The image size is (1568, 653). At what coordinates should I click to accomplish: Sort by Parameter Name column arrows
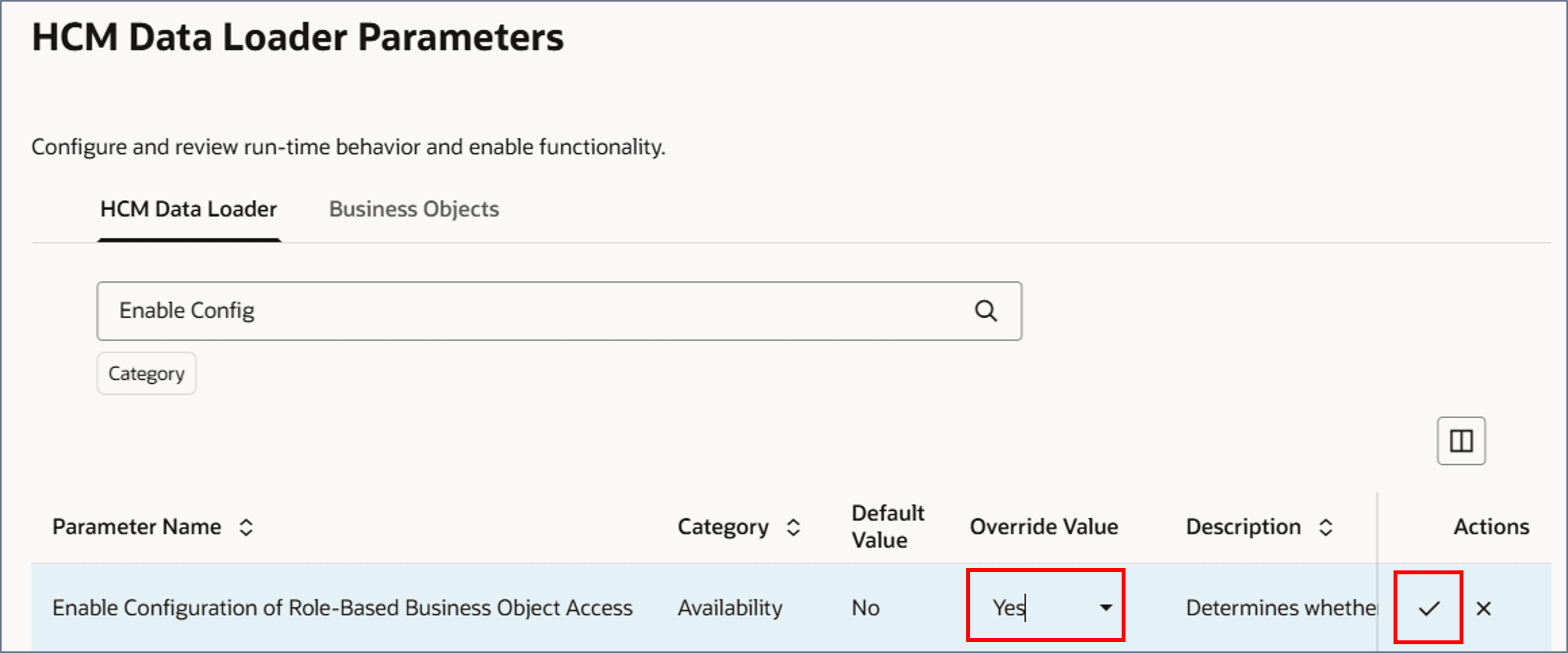pos(246,527)
